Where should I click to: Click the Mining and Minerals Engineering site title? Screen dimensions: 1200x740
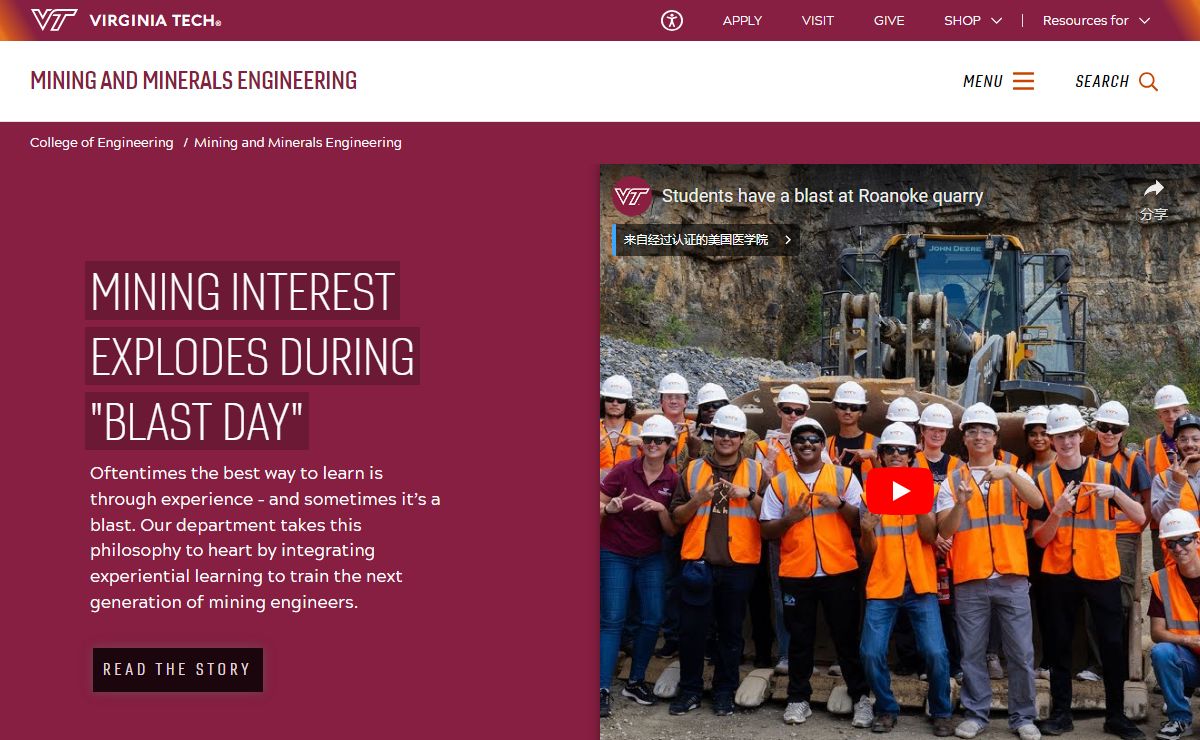[x=193, y=80]
